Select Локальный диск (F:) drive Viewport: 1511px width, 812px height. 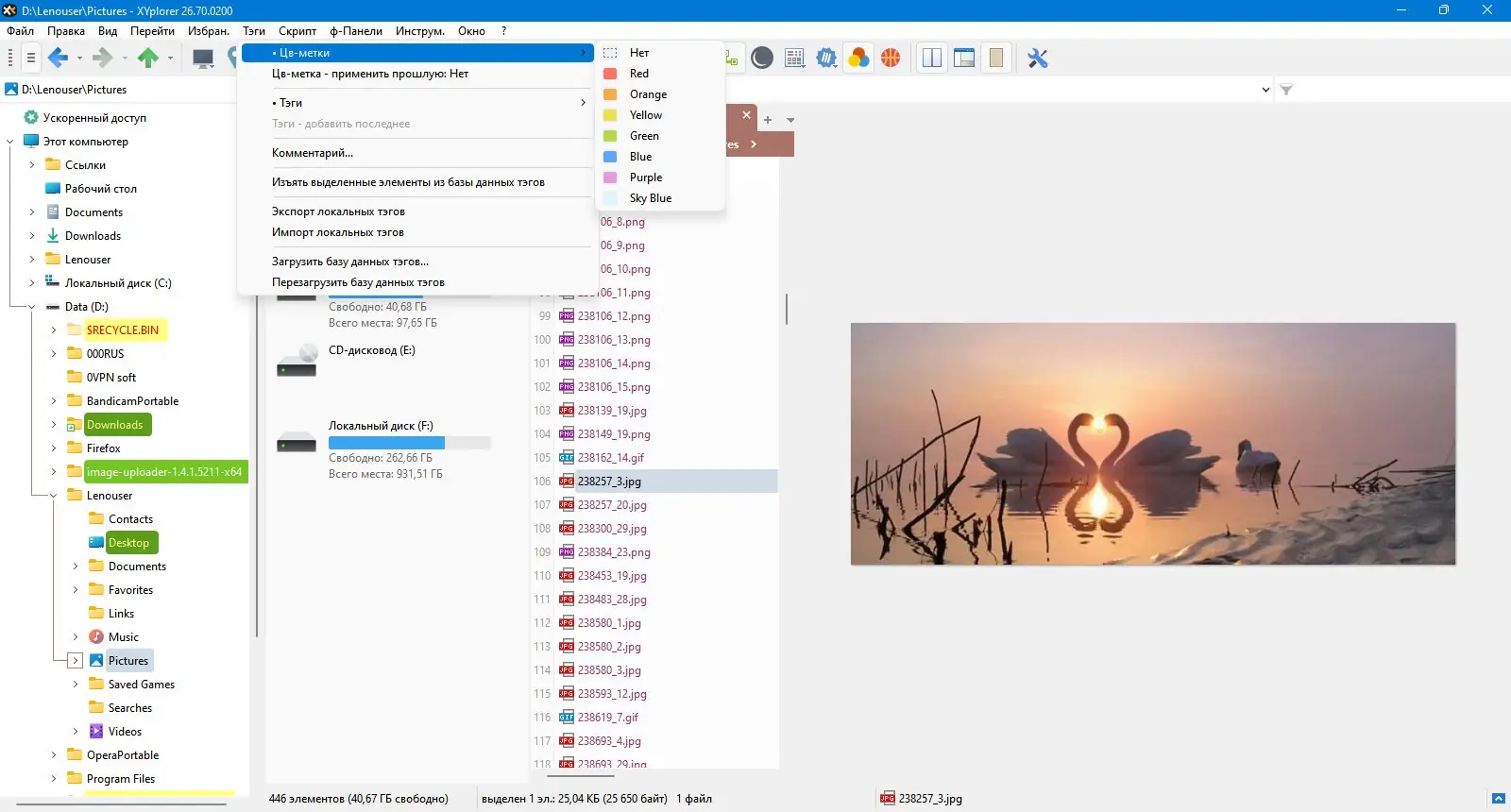pos(381,426)
